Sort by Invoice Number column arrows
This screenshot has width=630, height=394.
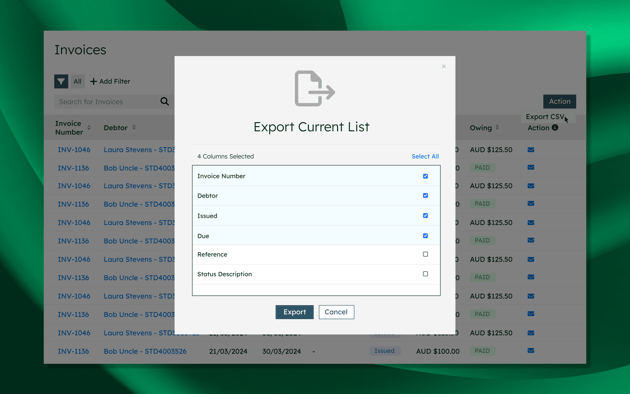(x=89, y=127)
